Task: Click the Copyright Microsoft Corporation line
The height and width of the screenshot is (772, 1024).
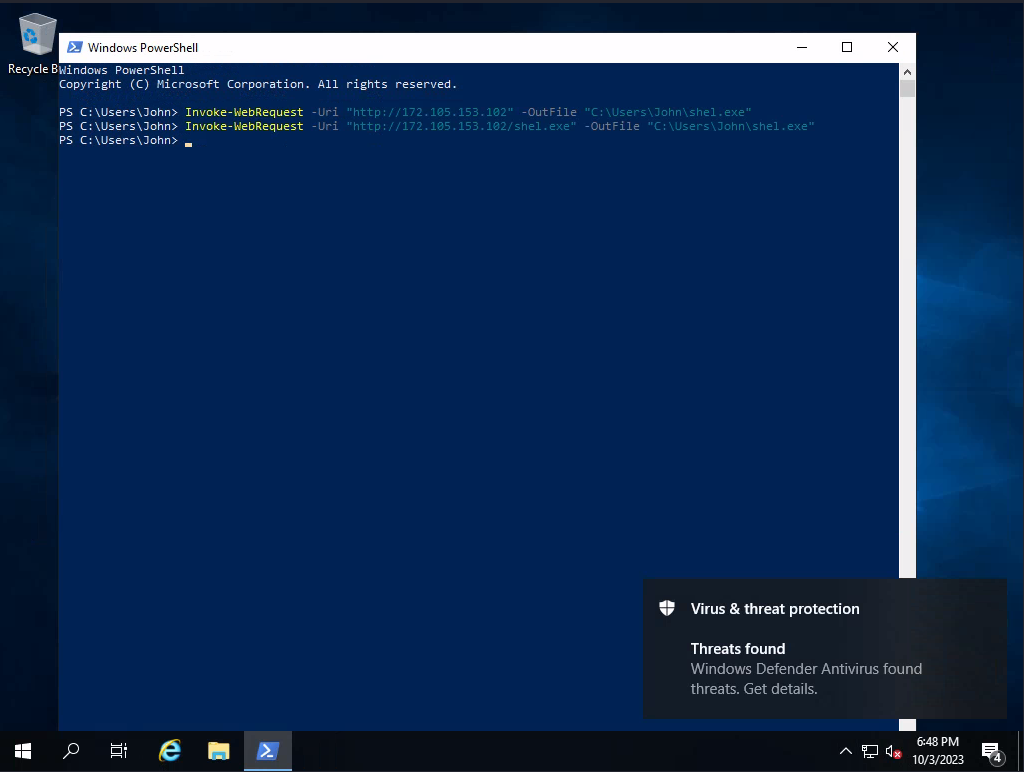Action: pyautogui.click(x=258, y=84)
